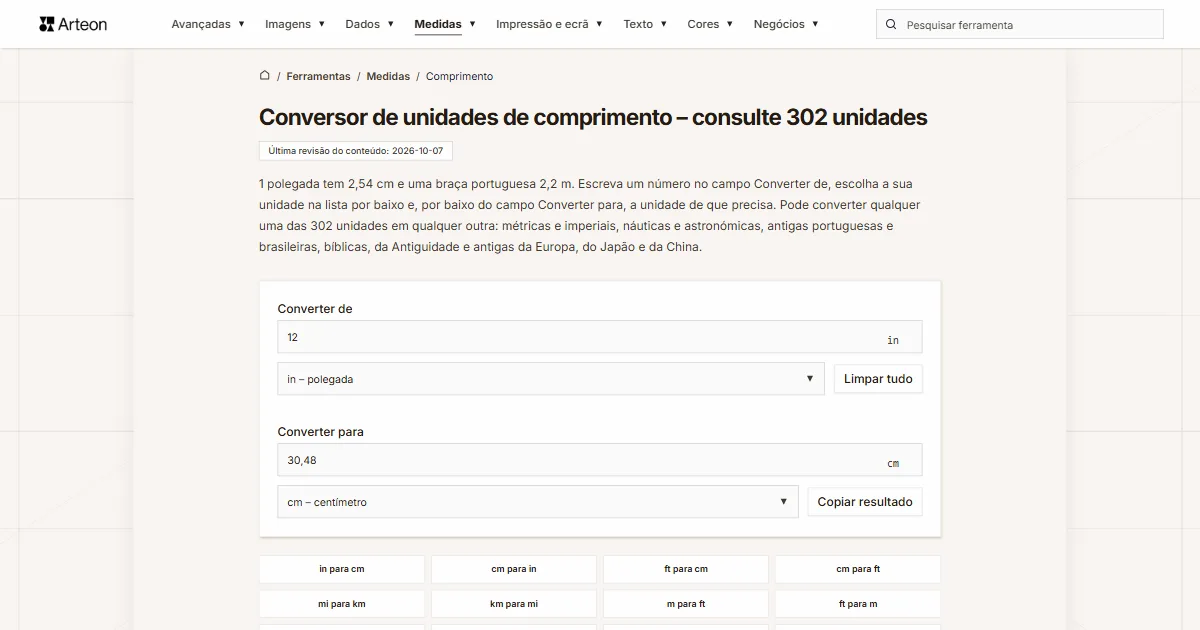Open the Dados menu
This screenshot has height=630, width=1200.
tap(370, 24)
